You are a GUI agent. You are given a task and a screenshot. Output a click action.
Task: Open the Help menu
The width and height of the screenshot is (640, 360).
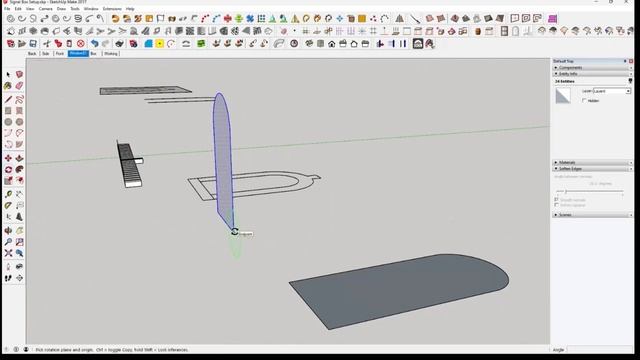point(130,9)
